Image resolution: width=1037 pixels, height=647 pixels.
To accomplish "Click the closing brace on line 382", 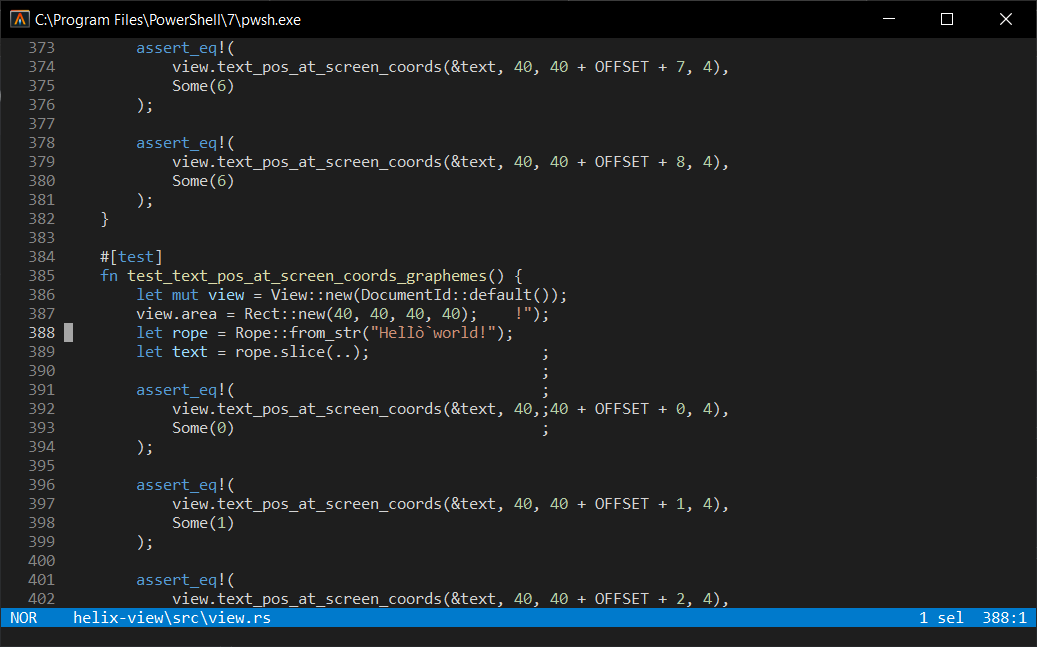I will (104, 219).
